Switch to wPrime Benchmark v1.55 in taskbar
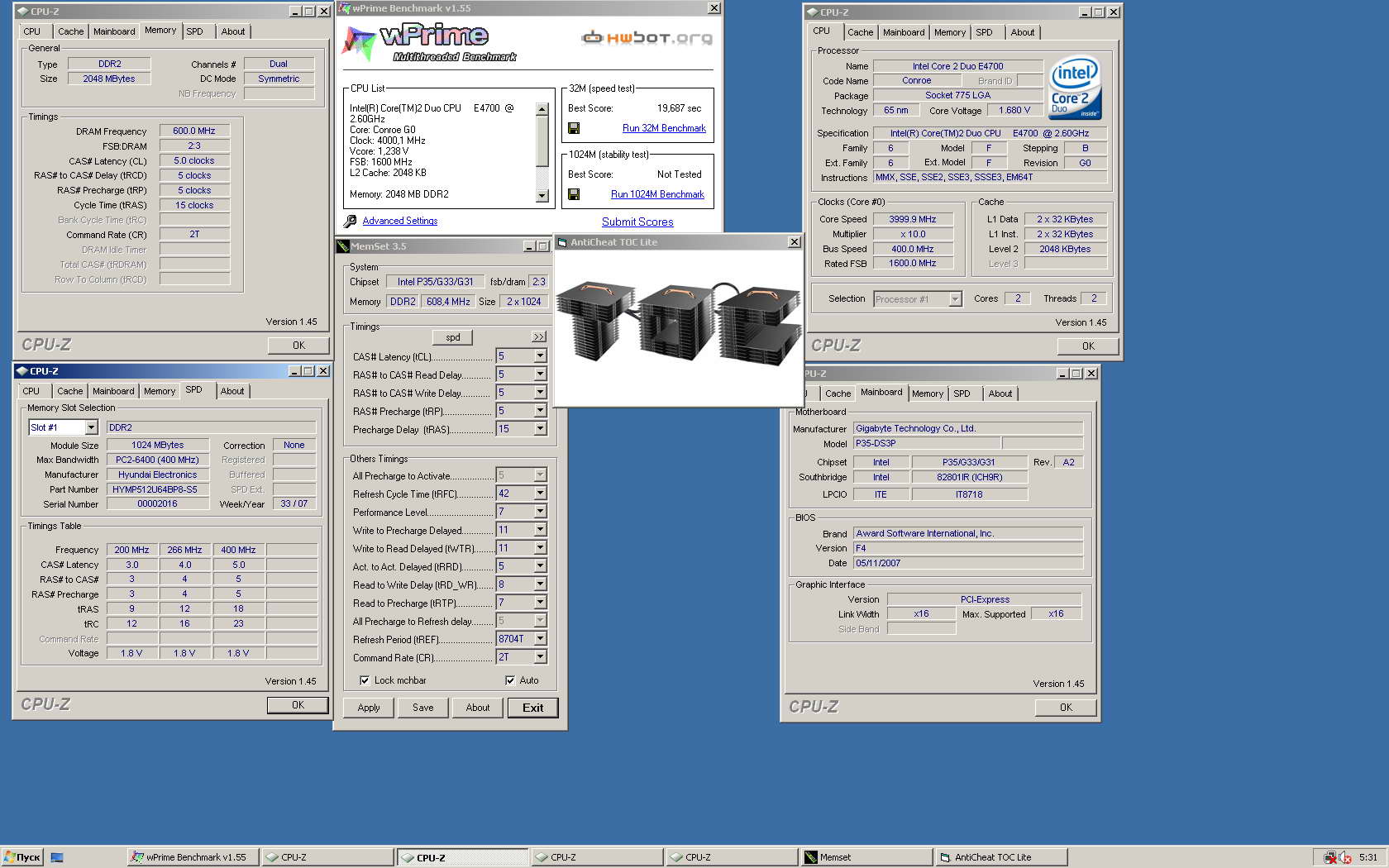Viewport: 1389px width, 868px height. [193, 857]
